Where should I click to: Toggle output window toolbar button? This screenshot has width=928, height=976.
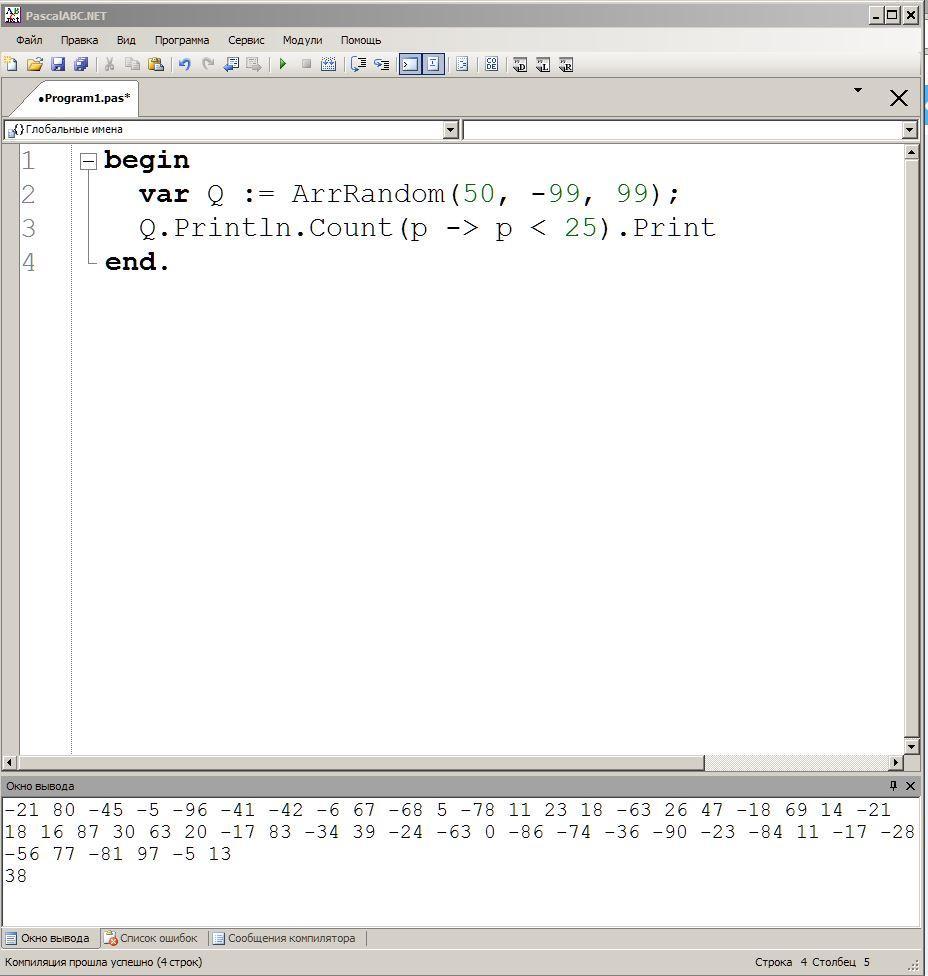point(410,64)
